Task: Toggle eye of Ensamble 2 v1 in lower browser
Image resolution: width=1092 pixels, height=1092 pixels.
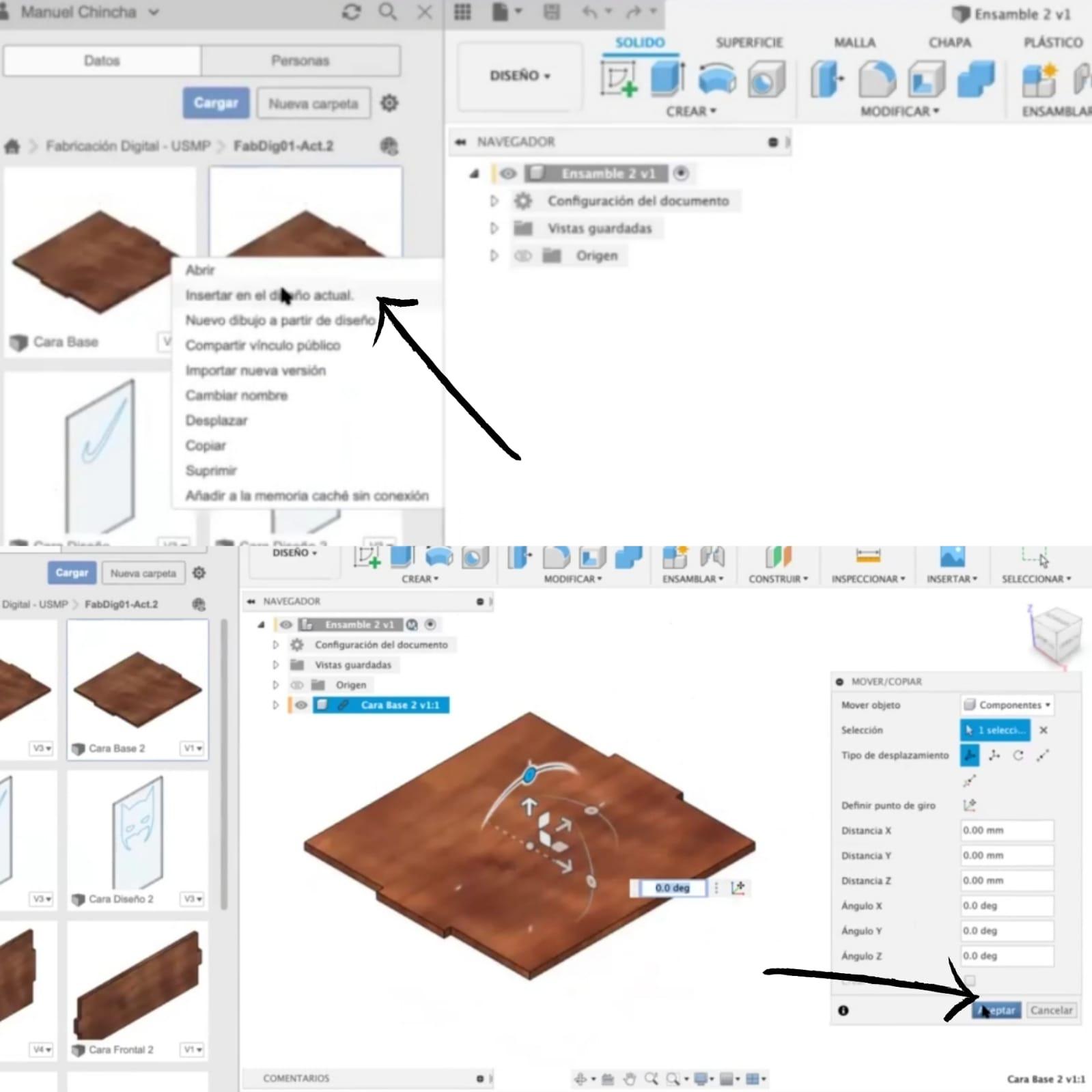Action: pos(285,625)
